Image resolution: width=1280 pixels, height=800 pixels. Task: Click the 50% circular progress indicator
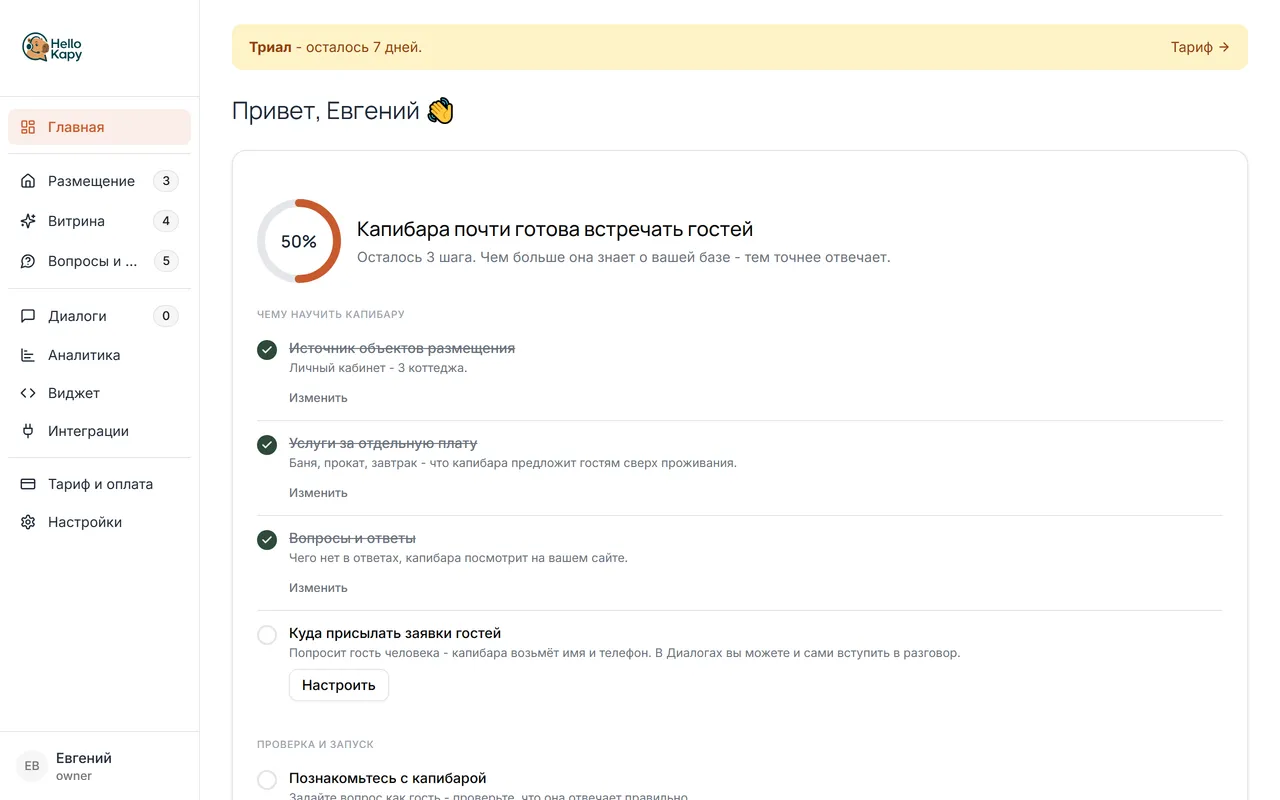pos(299,241)
